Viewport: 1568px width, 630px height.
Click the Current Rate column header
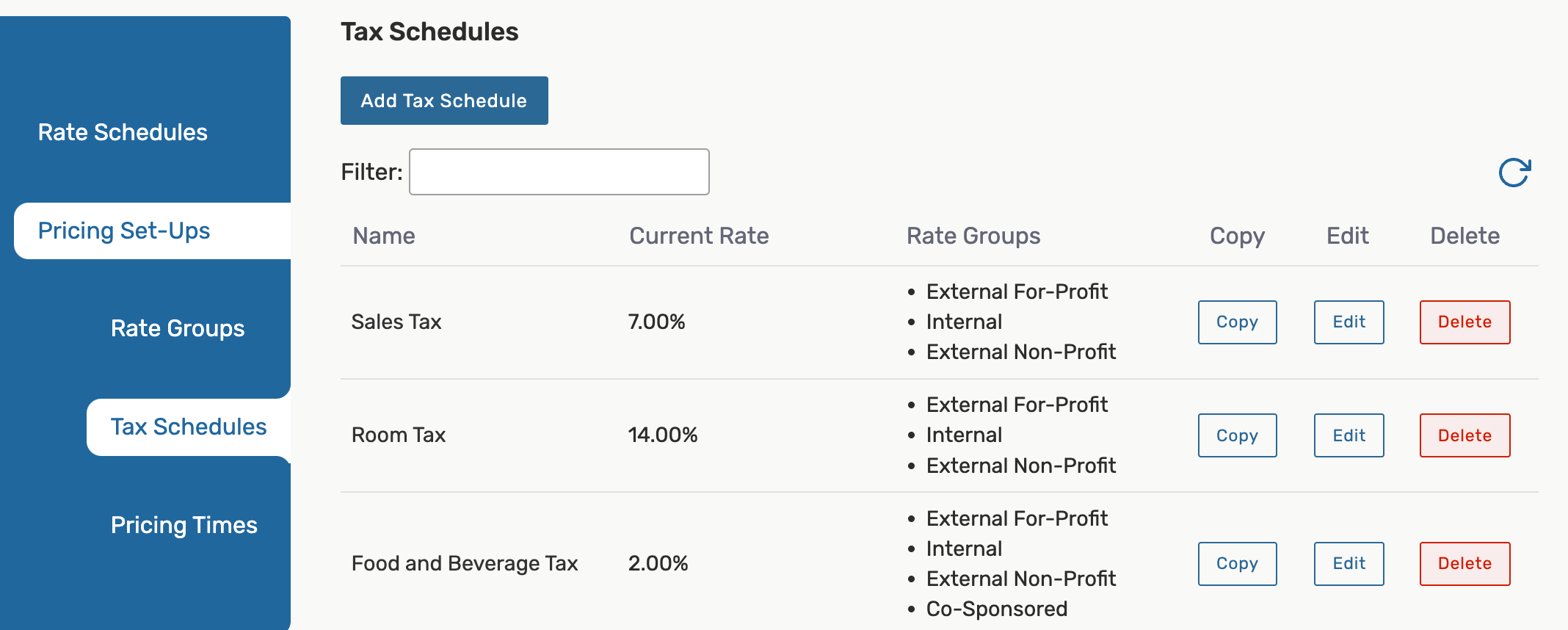tap(699, 236)
